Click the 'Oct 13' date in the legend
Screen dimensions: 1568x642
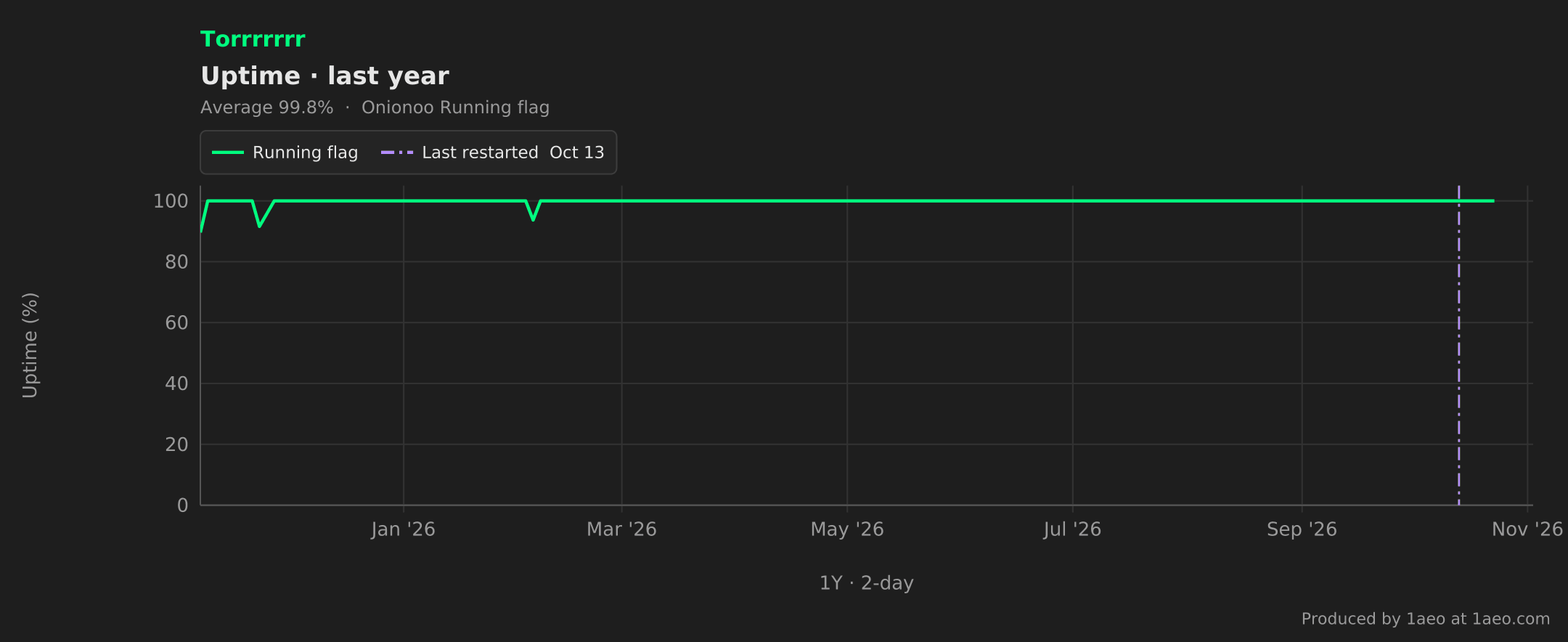coord(577,153)
